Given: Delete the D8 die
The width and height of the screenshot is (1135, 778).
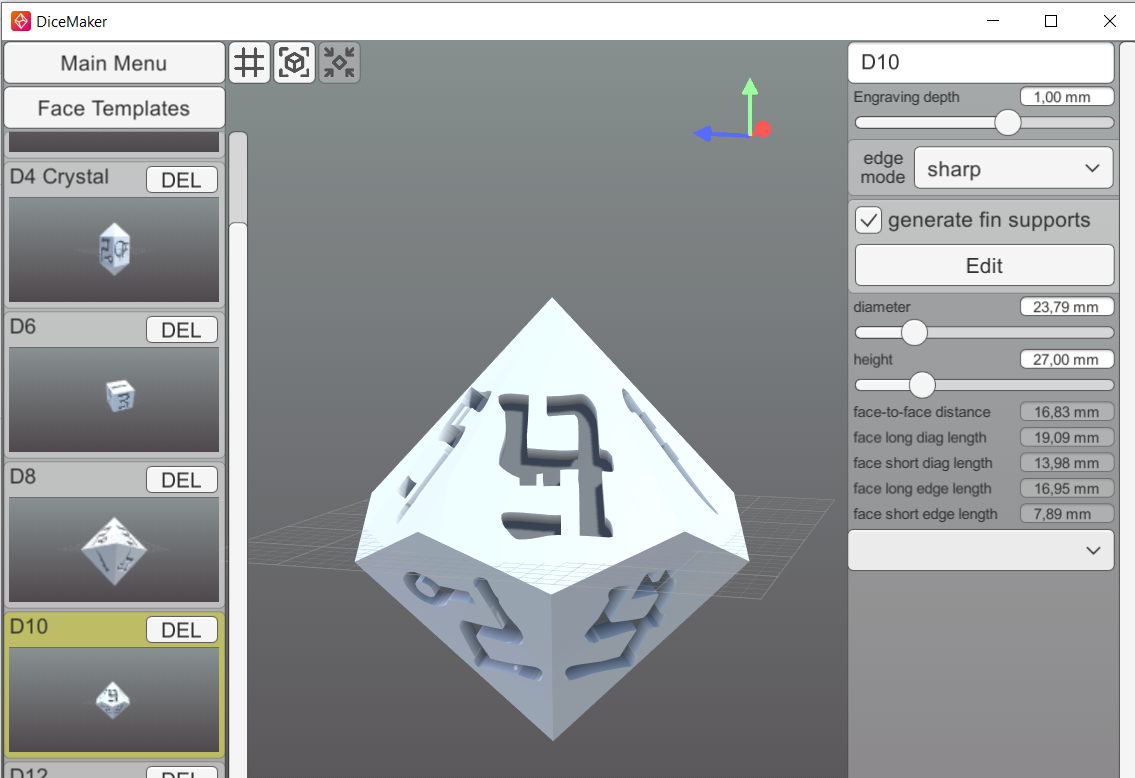Looking at the screenshot, I should pos(182,479).
